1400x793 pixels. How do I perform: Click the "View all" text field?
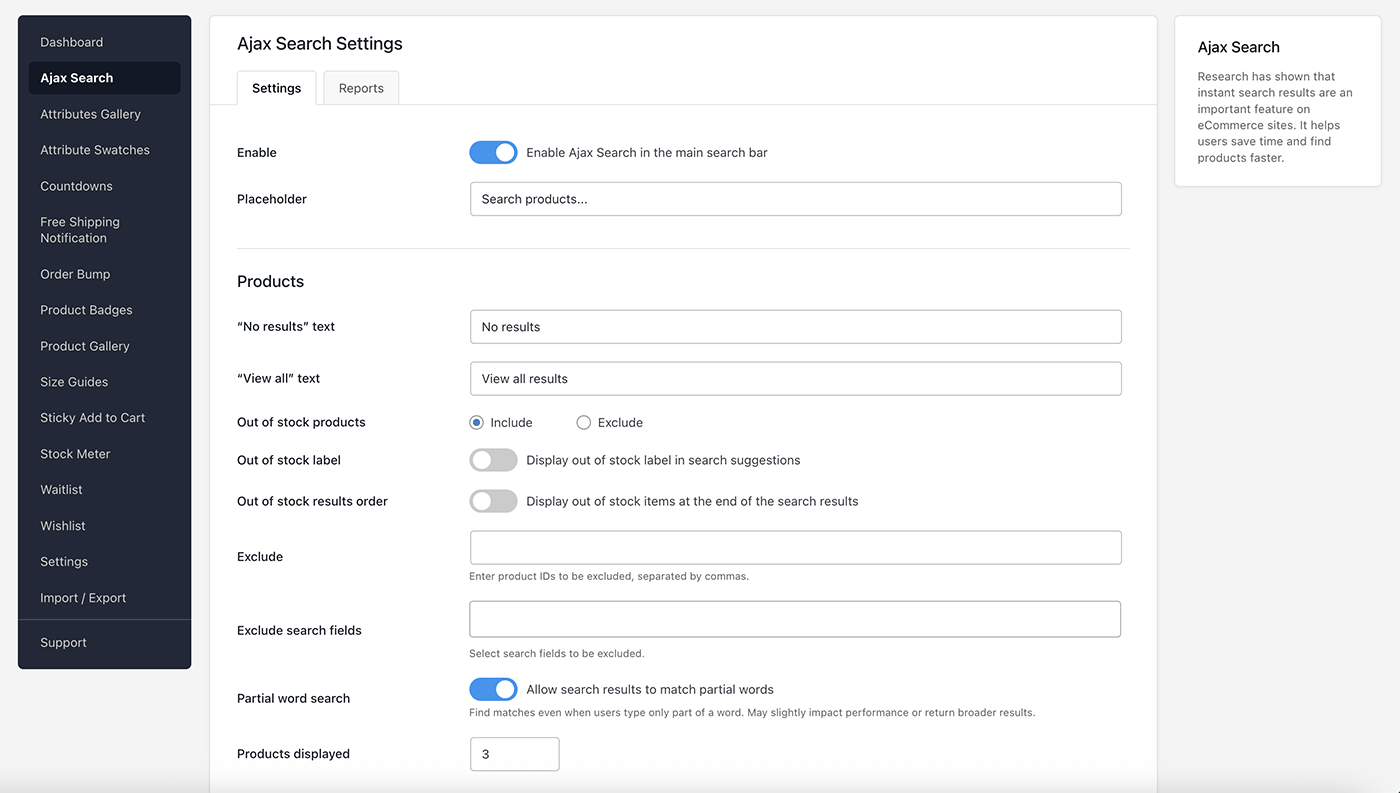tap(795, 378)
